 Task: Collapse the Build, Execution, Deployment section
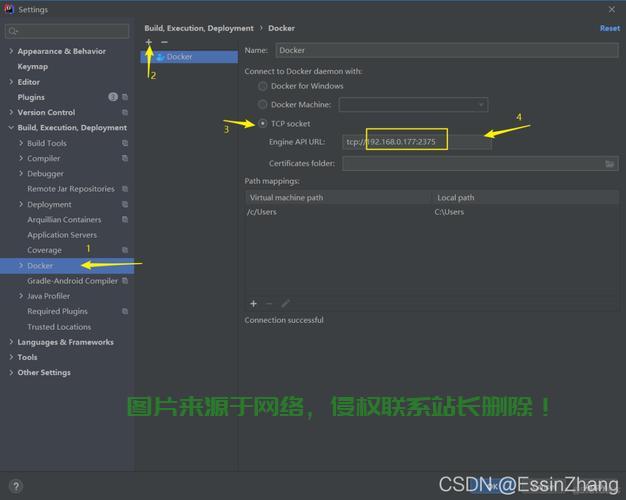tap(11, 128)
